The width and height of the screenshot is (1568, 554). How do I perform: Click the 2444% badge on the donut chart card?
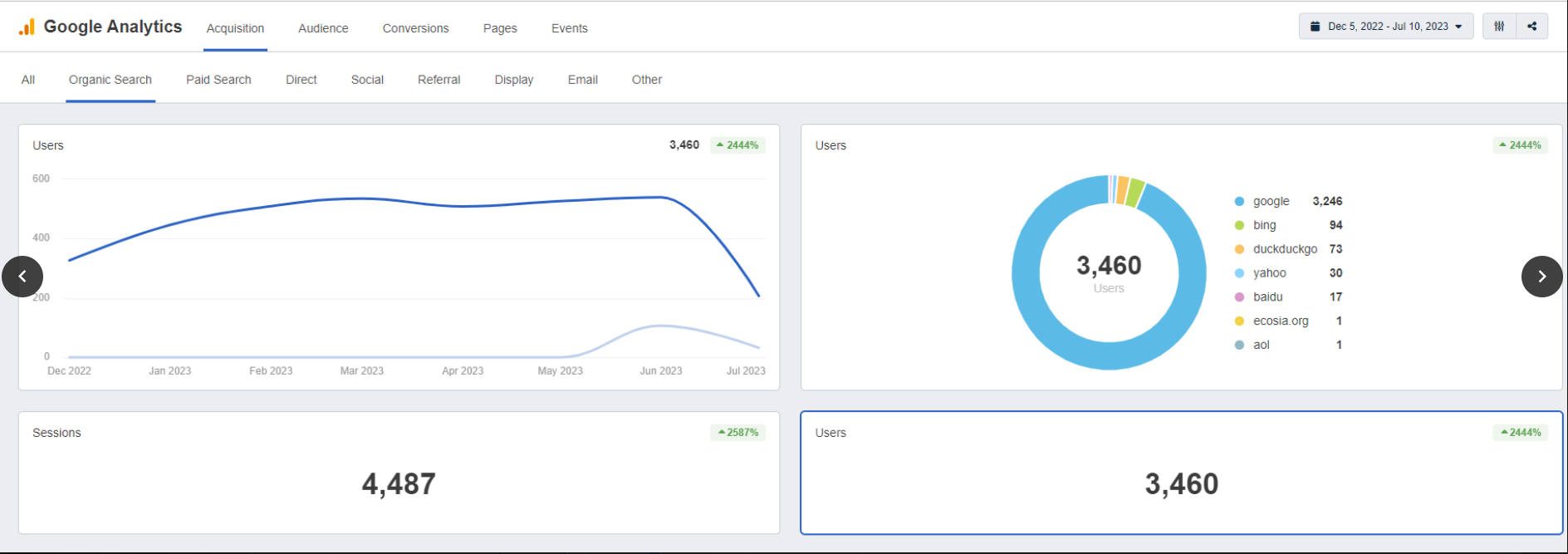pos(1520,145)
